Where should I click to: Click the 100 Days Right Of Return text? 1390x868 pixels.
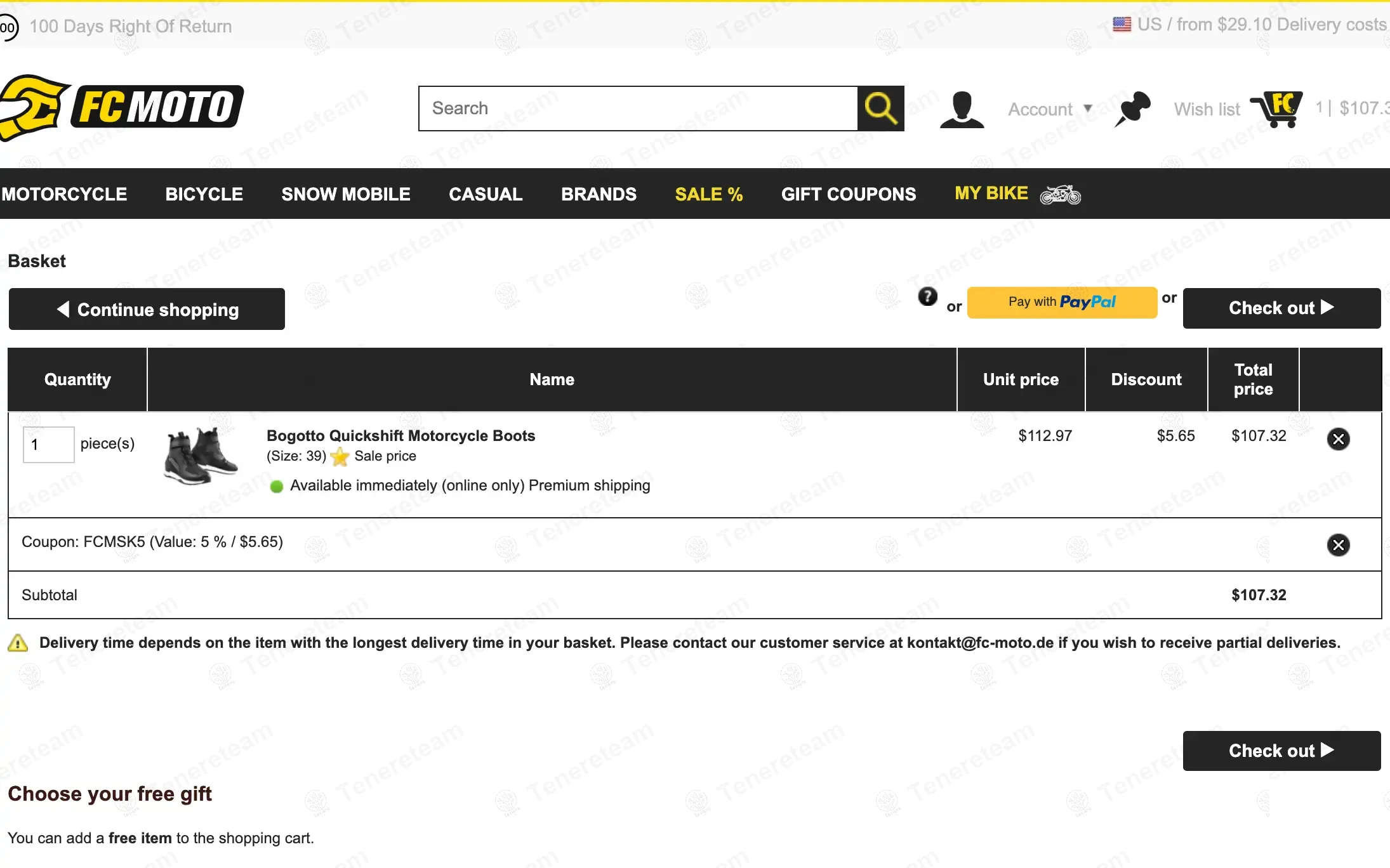point(131,27)
